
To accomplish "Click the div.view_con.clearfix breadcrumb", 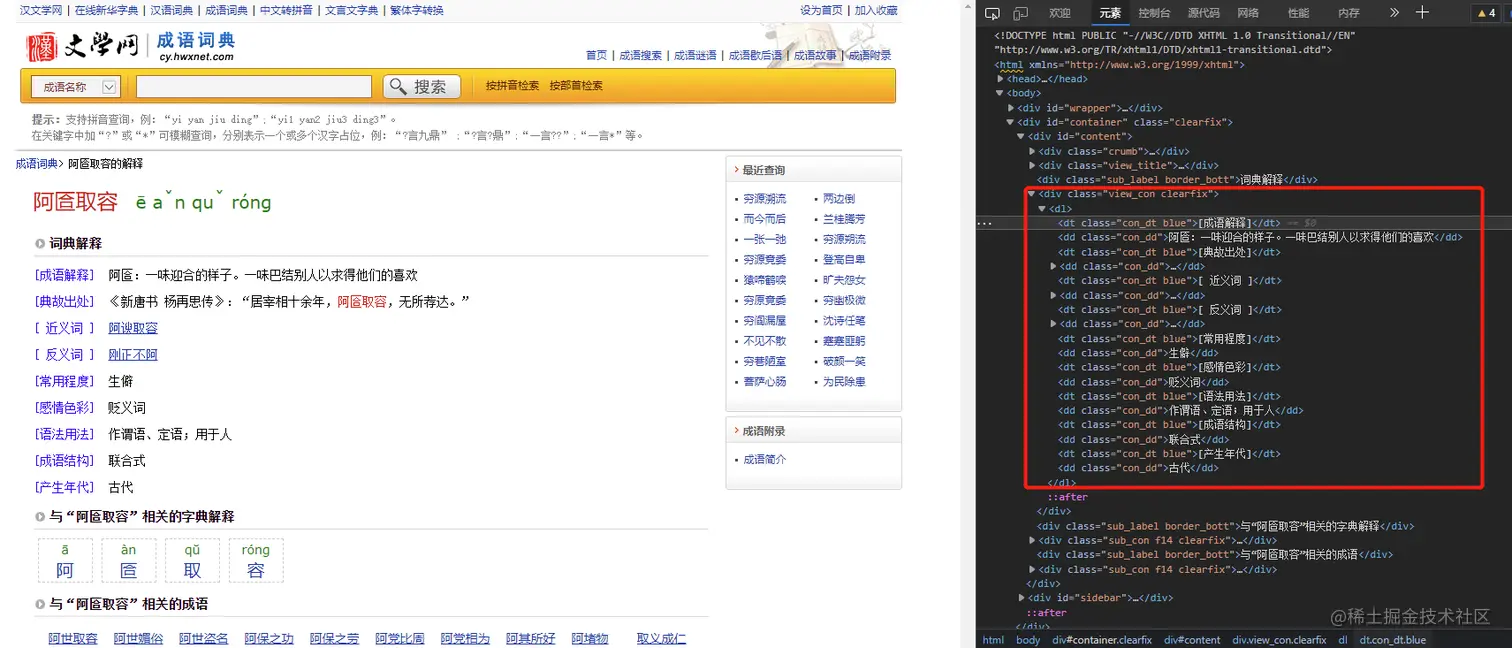I will tap(1279, 640).
